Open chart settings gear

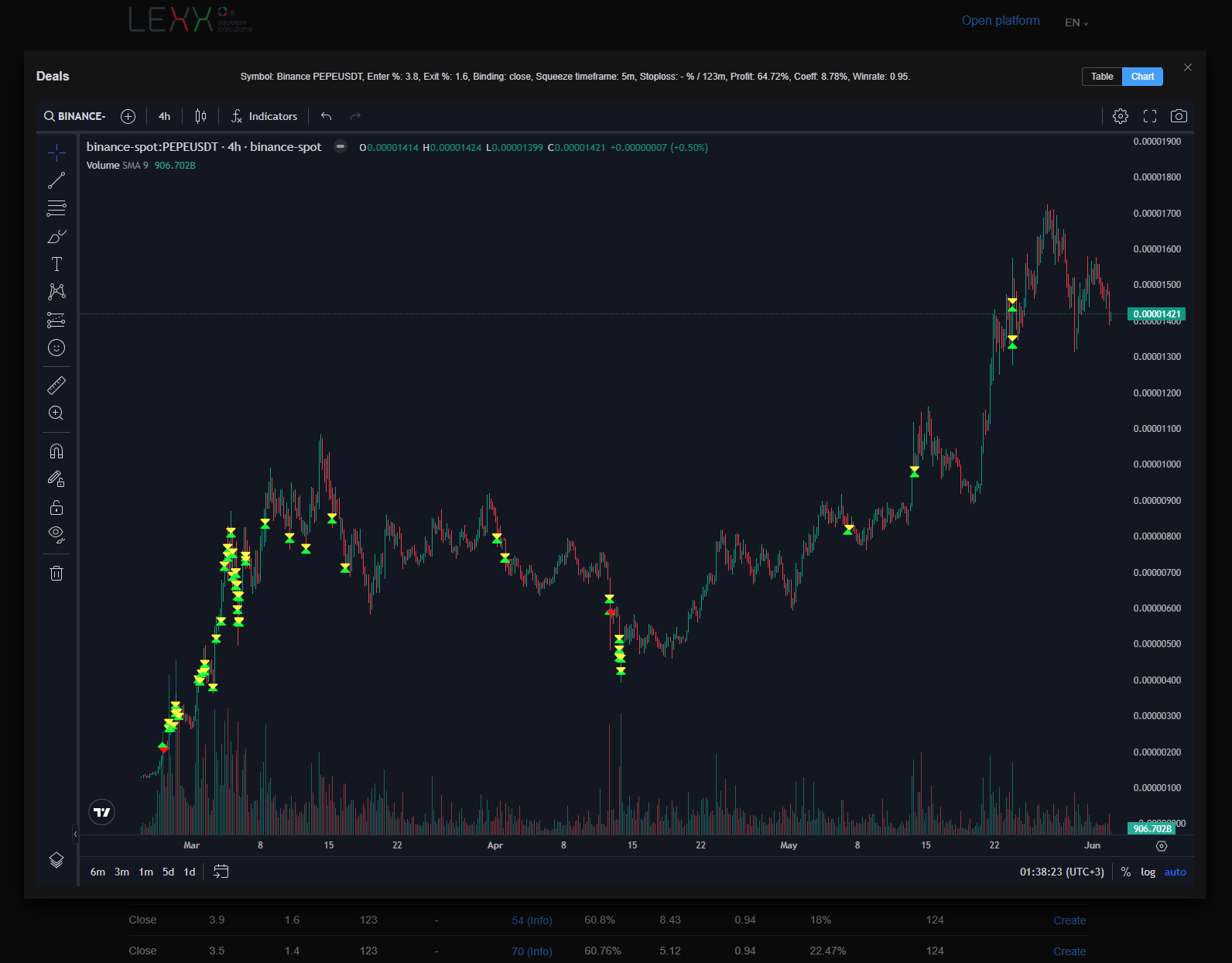pos(1121,116)
